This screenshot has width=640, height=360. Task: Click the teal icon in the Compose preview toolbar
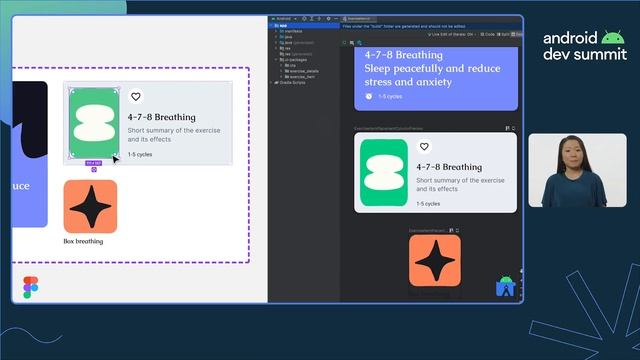tap(359, 42)
